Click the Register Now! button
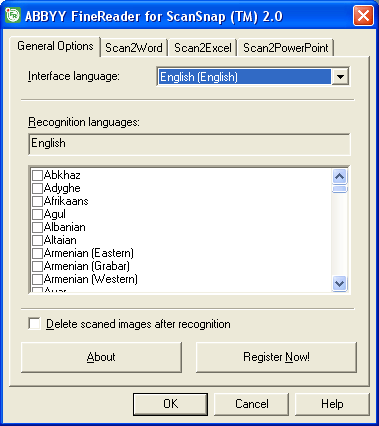The width and height of the screenshot is (379, 426). coord(276,357)
